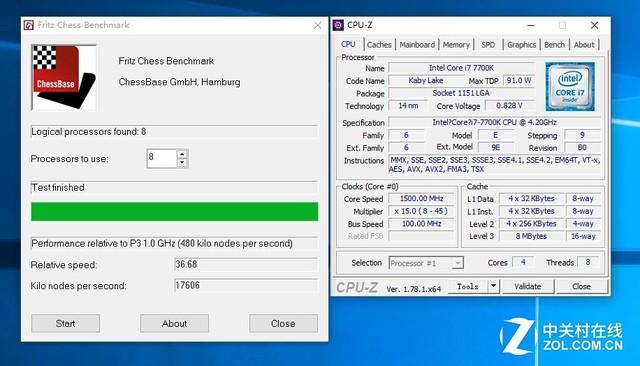Open the Bench tab
This screenshot has width=640, height=366.
pos(554,45)
